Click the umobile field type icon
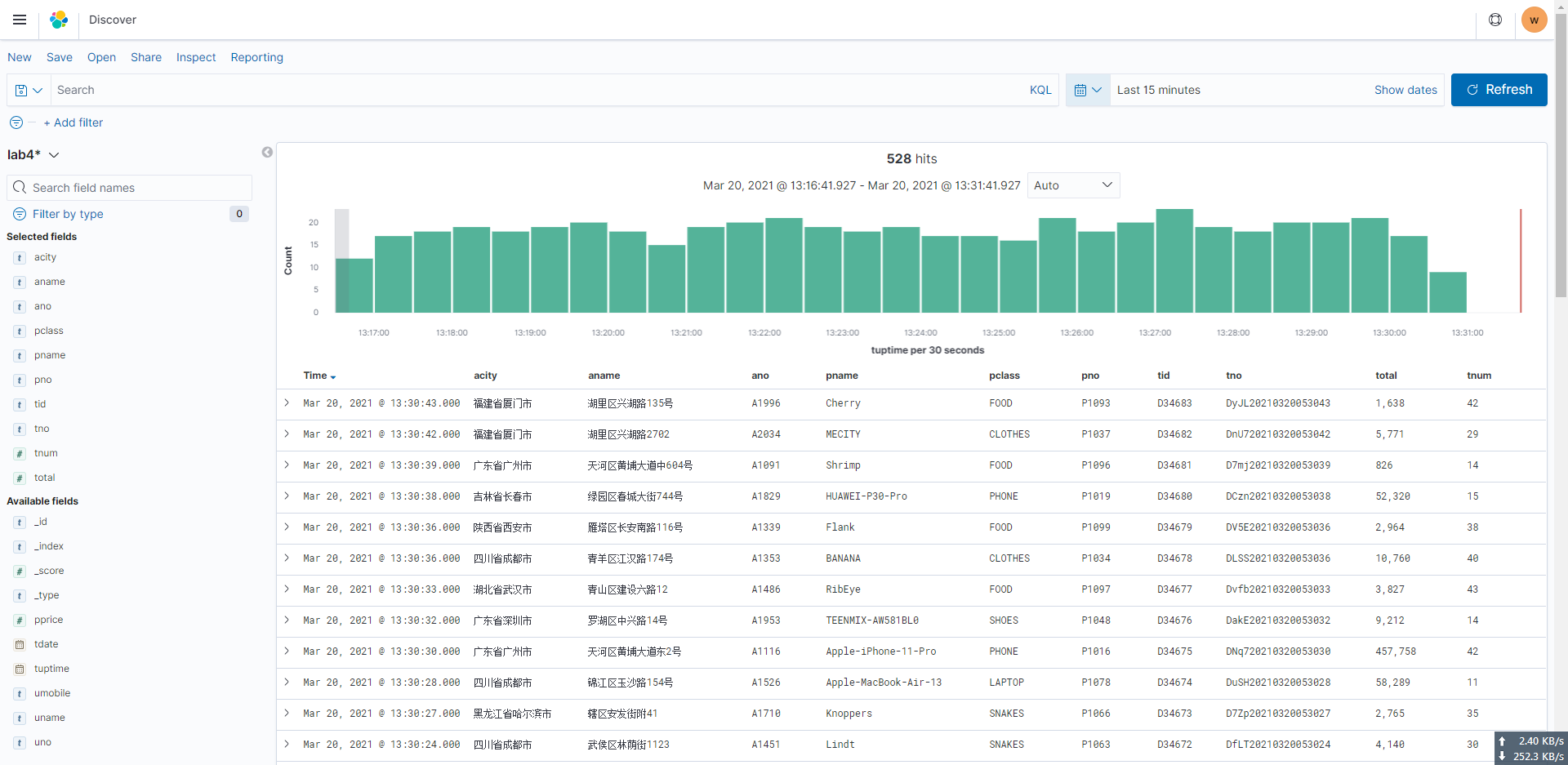The image size is (1568, 765). click(x=20, y=693)
